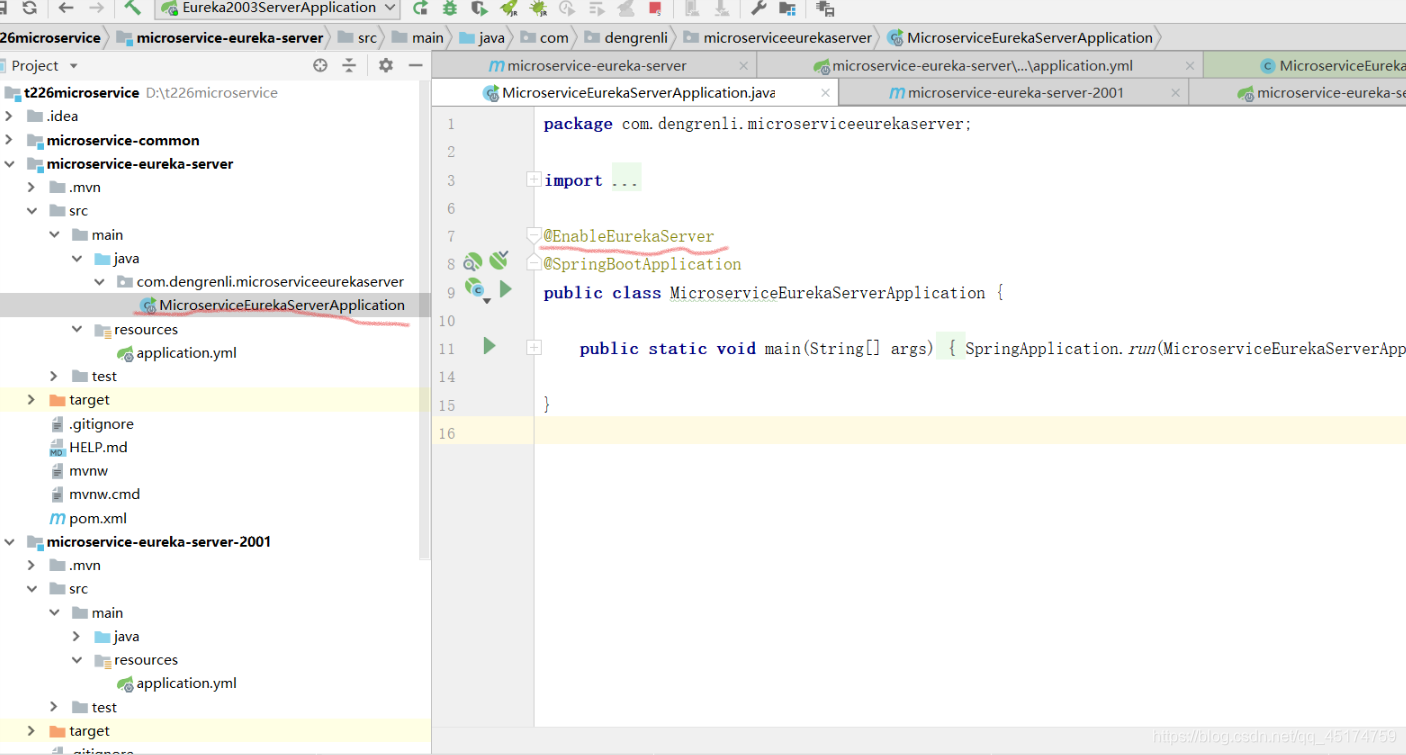Viewport: 1406px width, 755px height.
Task: Switch to the microservice-eureka-server-2001 tab
Action: click(1015, 93)
